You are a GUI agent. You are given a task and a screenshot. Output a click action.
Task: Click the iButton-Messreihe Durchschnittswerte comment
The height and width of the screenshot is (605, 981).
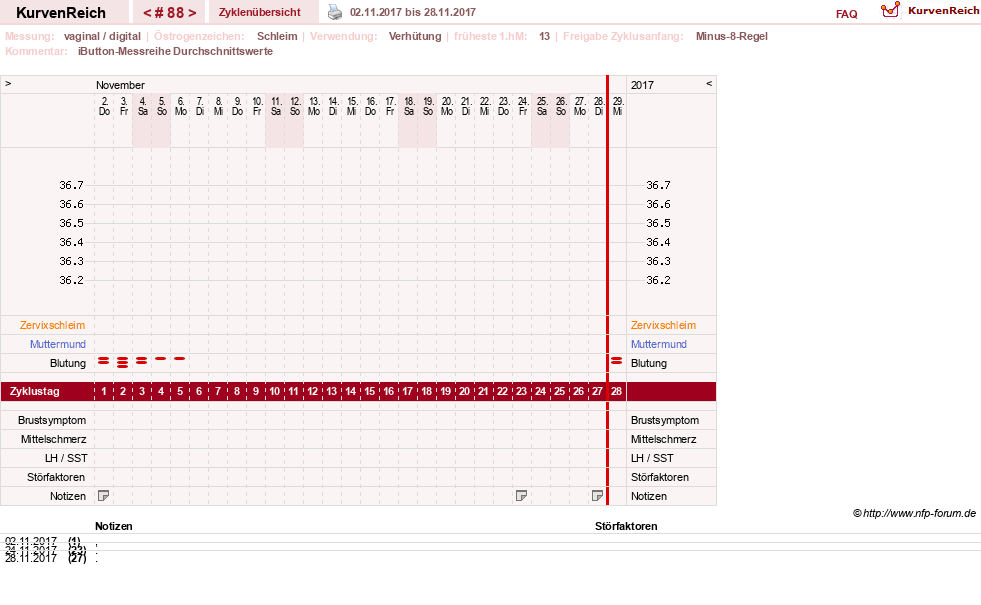point(175,51)
